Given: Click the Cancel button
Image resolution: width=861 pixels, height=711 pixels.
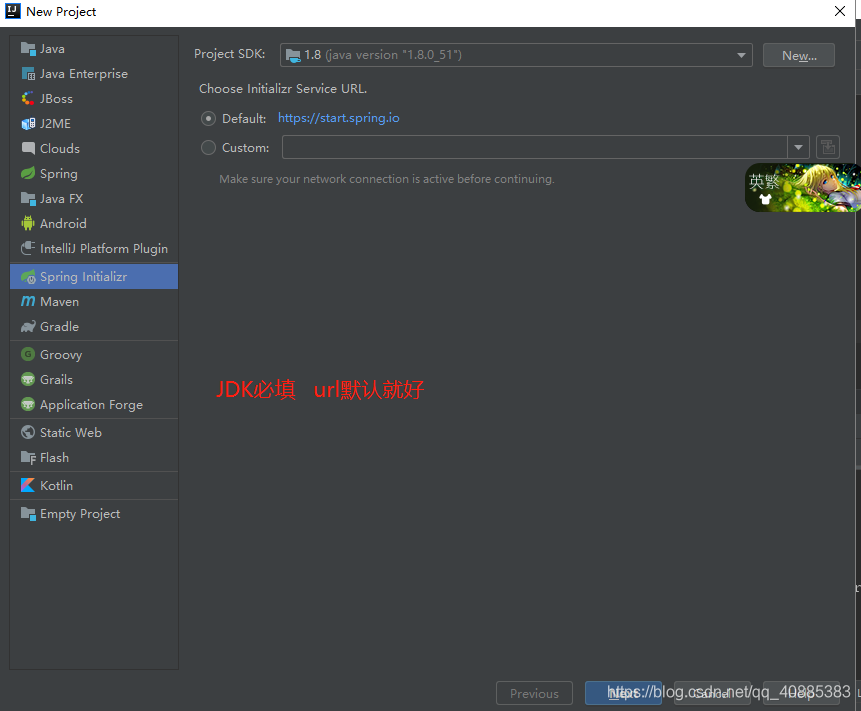Looking at the screenshot, I should point(712,693).
